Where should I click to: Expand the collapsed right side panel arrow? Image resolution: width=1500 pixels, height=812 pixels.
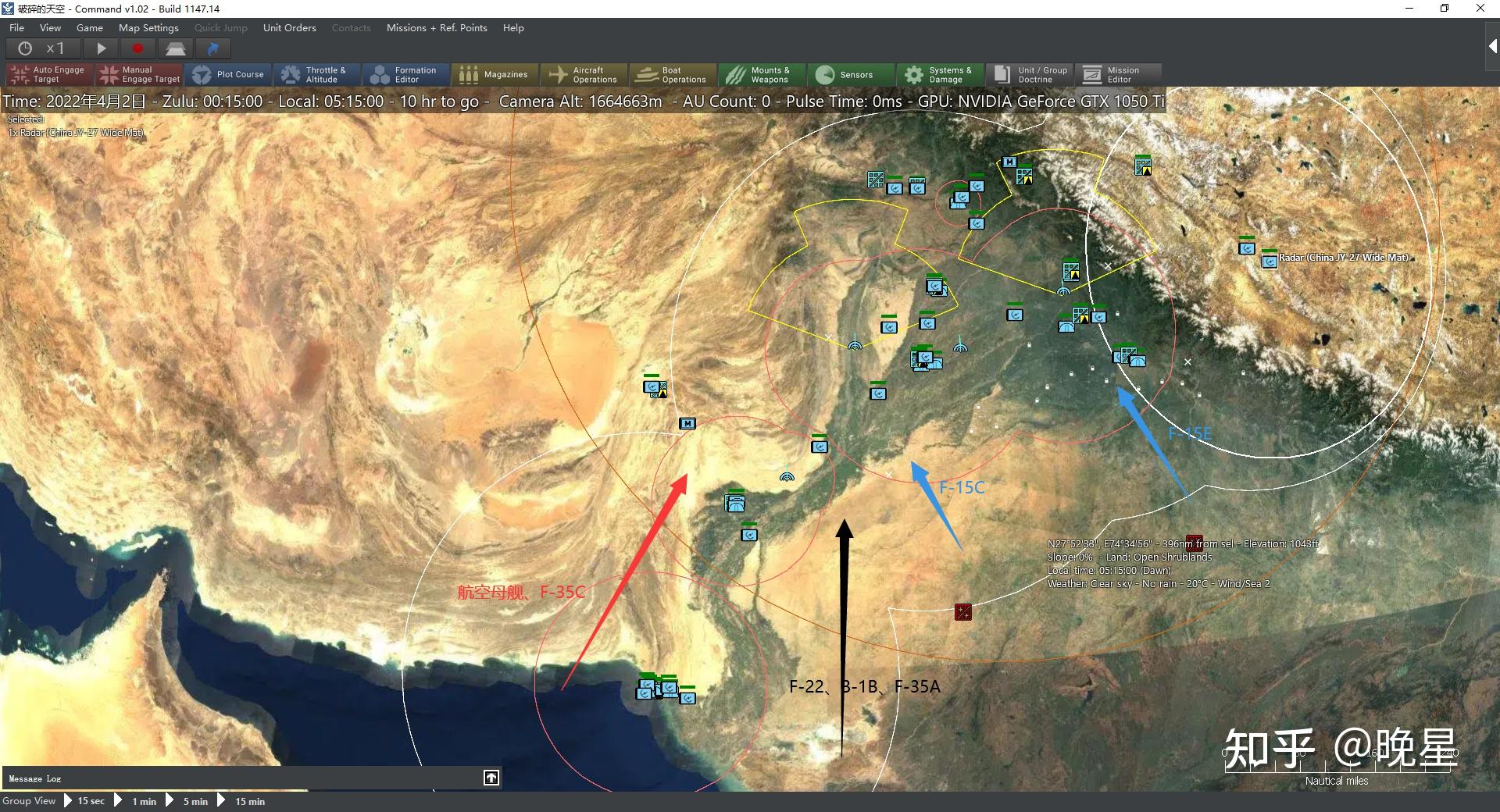click(1491, 46)
